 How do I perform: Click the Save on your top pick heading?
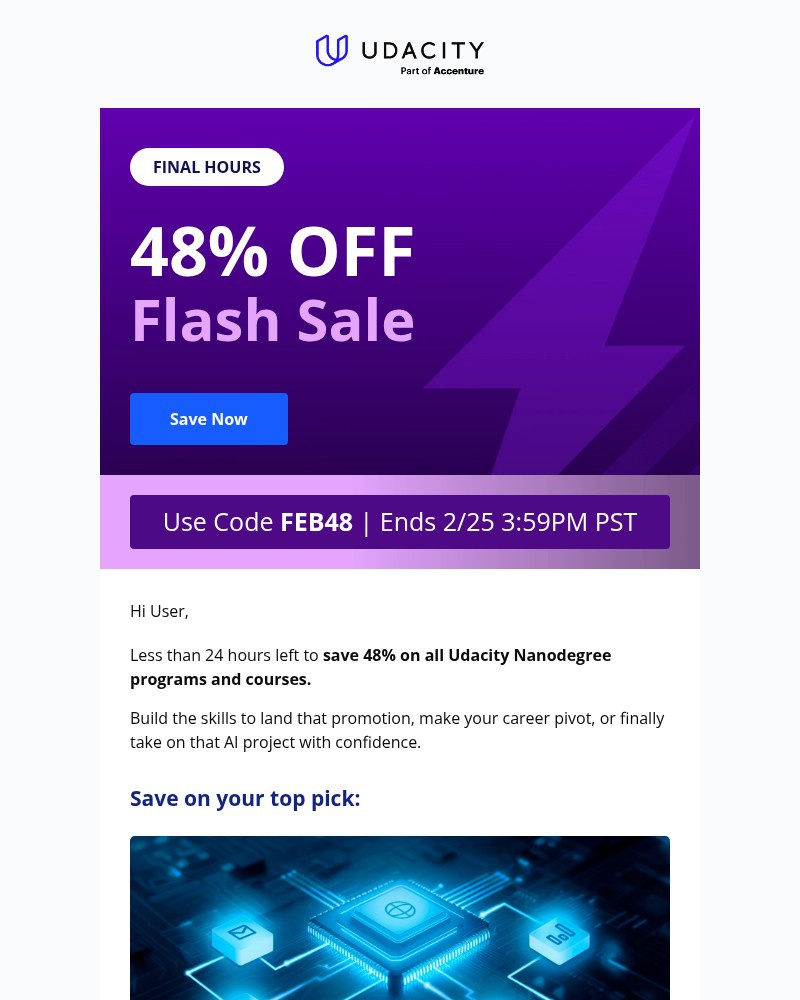coord(245,798)
